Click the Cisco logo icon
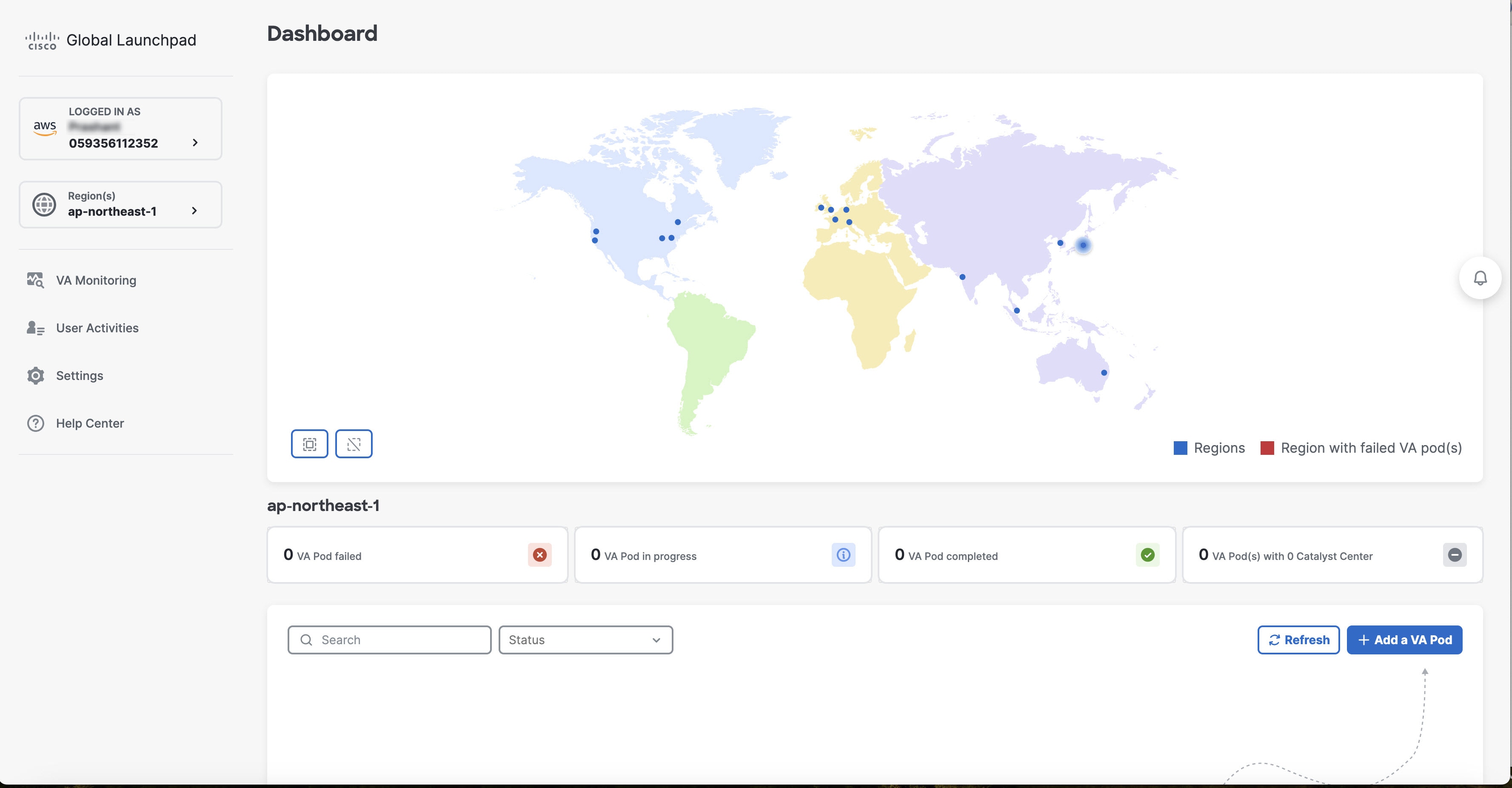 [x=42, y=40]
